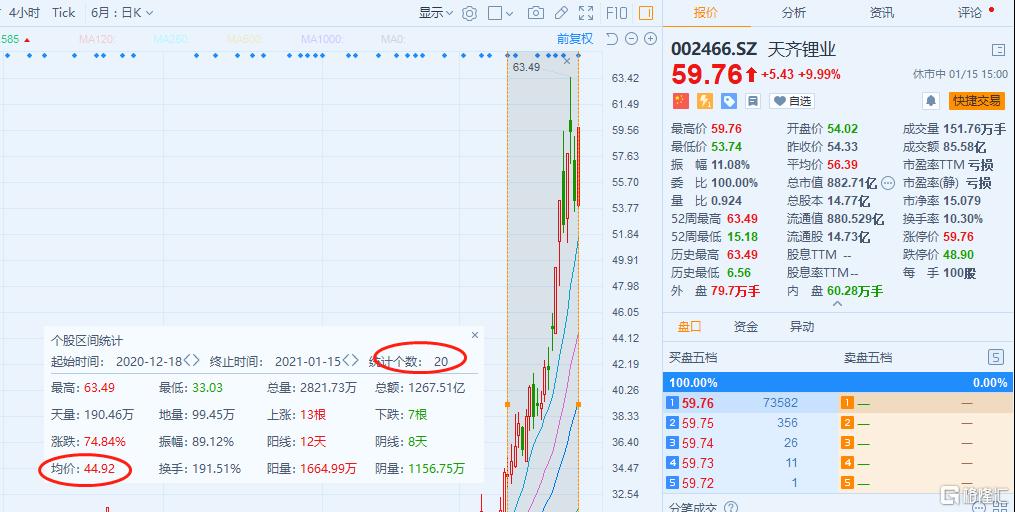Click the blue tag label icon
Image resolution: width=1015 pixels, height=512 pixels.
pos(729,101)
